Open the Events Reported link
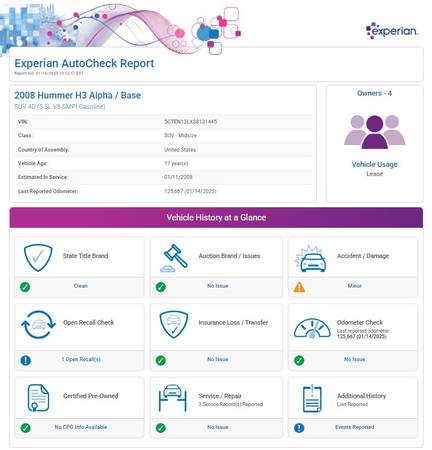This screenshot has width=432, height=450. [355, 427]
